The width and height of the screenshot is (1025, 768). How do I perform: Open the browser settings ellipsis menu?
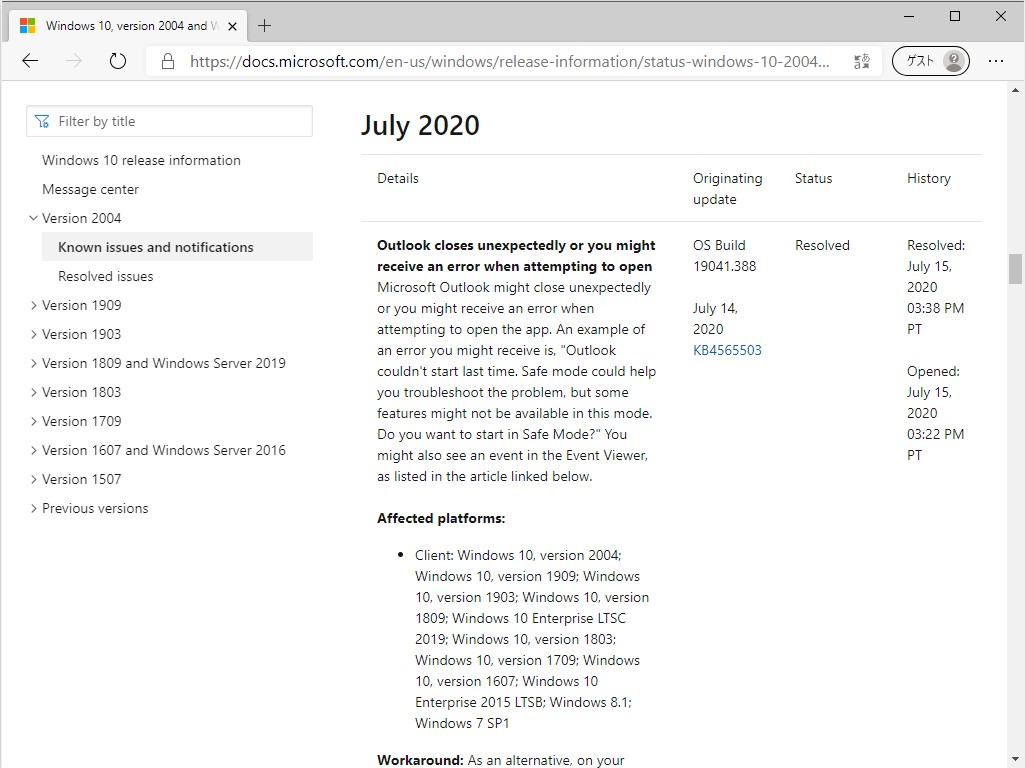tap(996, 61)
